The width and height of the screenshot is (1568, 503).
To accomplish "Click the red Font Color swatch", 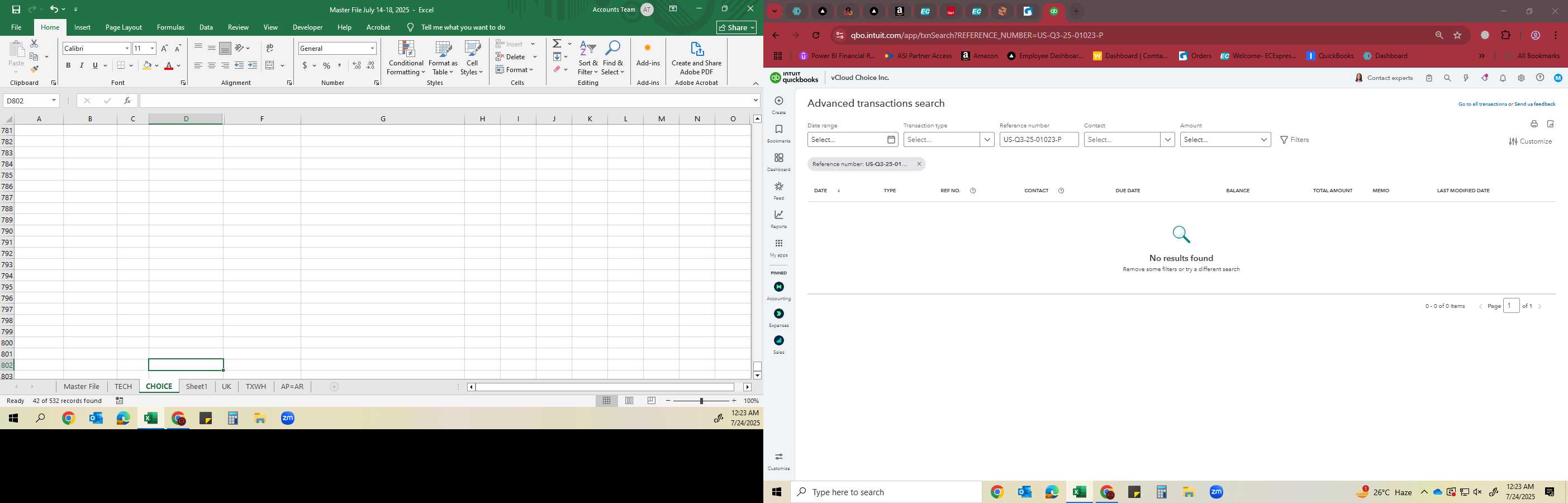I will pyautogui.click(x=169, y=66).
